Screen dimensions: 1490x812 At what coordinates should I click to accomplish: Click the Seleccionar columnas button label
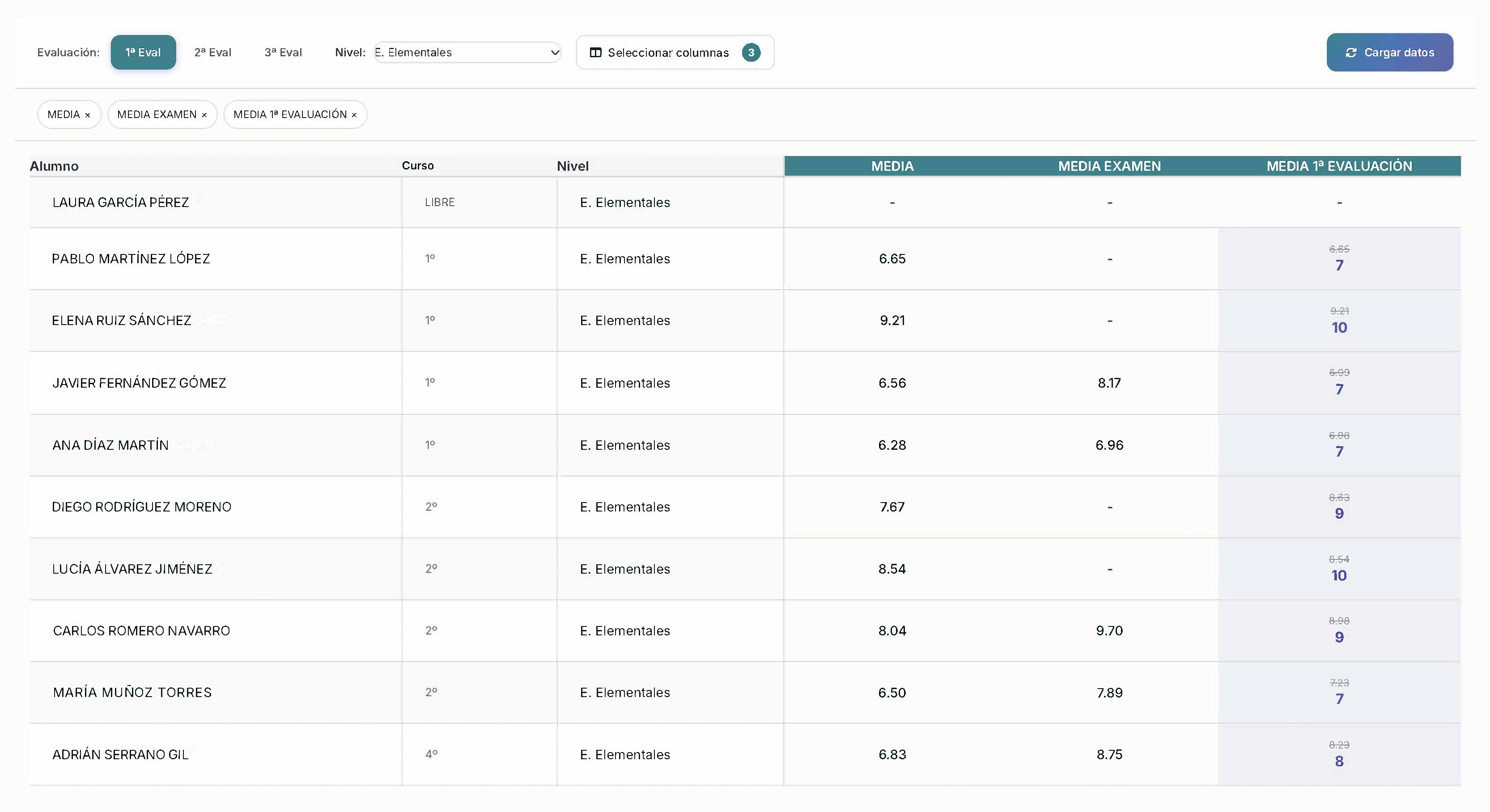coord(668,53)
